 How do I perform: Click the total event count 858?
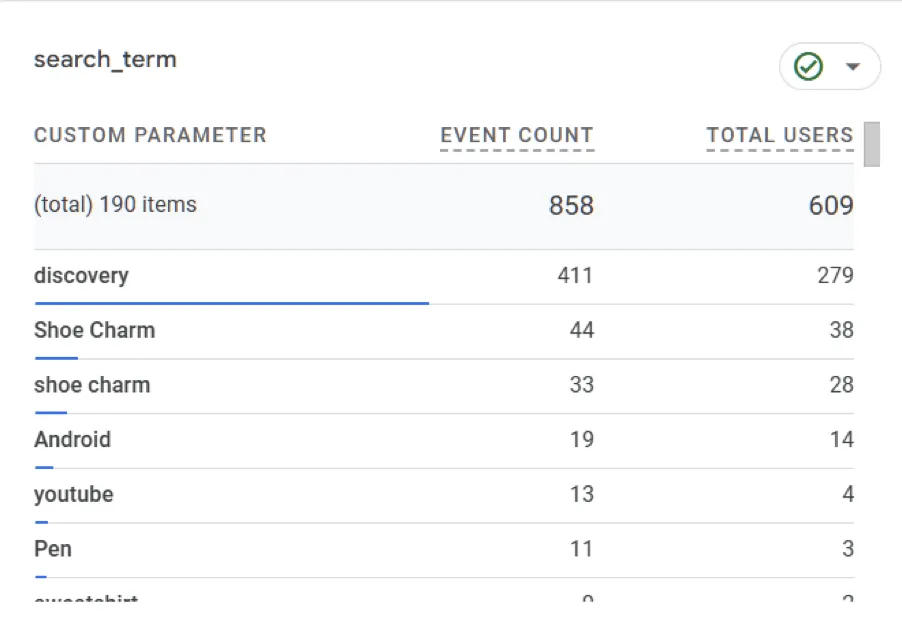pyautogui.click(x=571, y=206)
